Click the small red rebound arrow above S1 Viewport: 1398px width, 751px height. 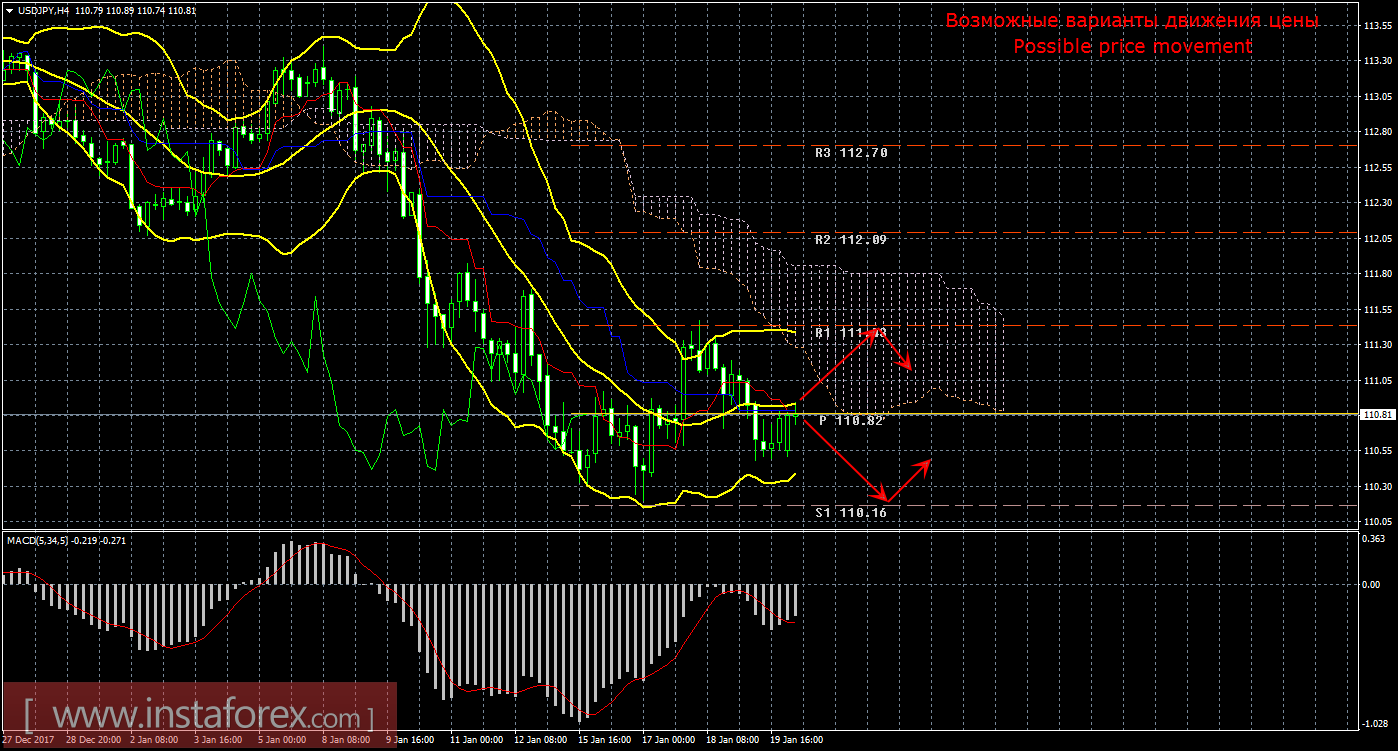point(909,479)
